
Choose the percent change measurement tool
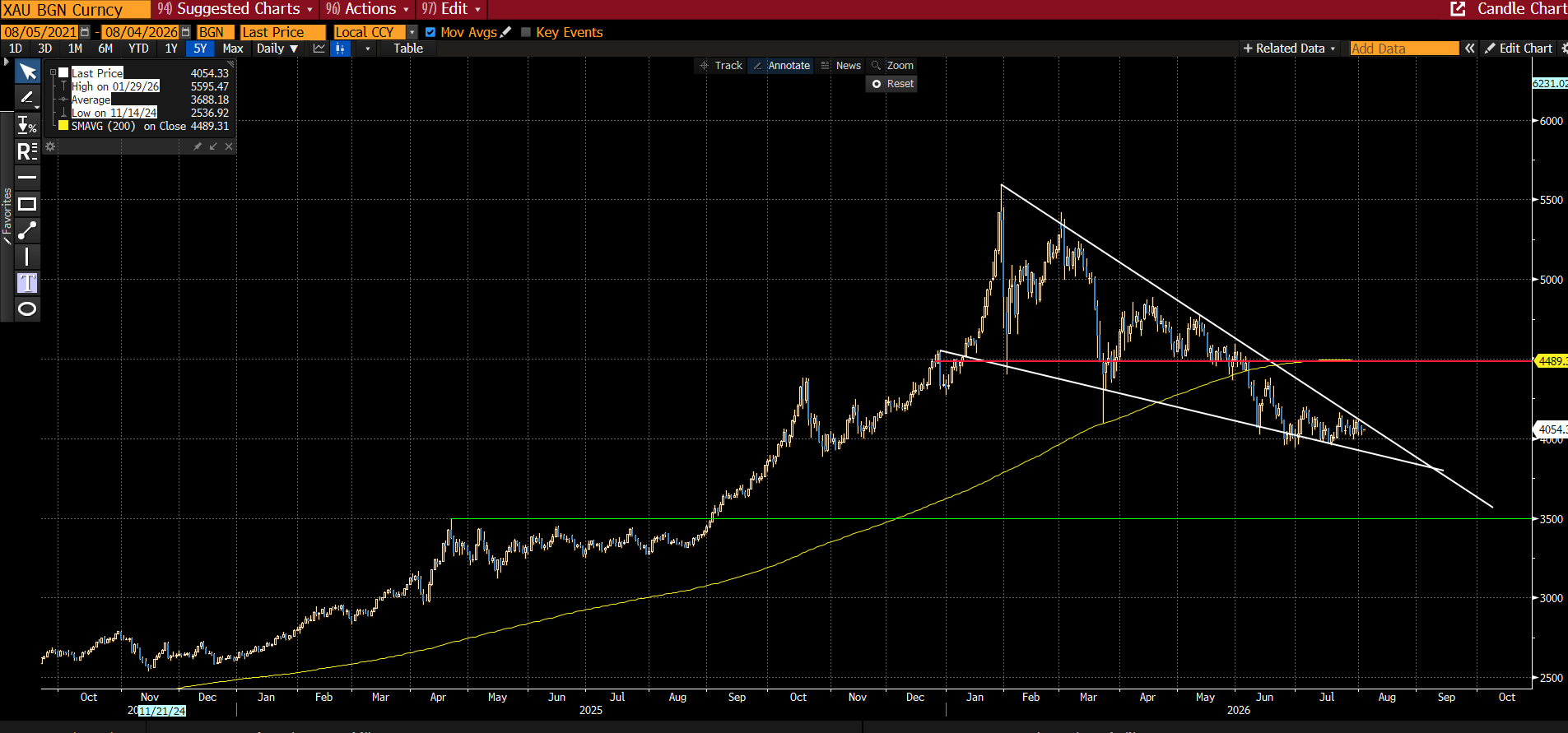27,125
